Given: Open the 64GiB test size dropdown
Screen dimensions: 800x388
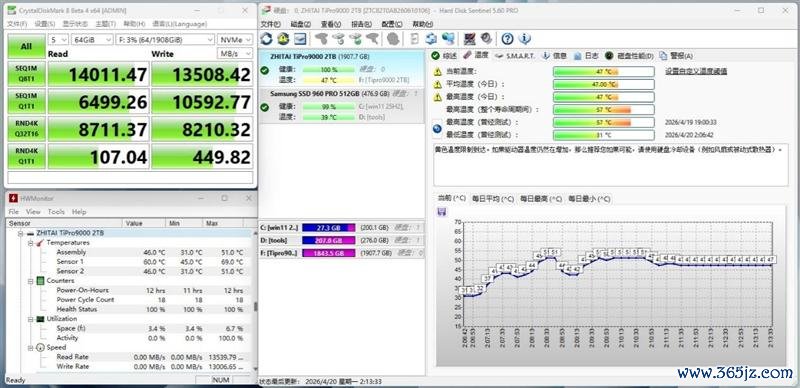Looking at the screenshot, I should point(92,40).
